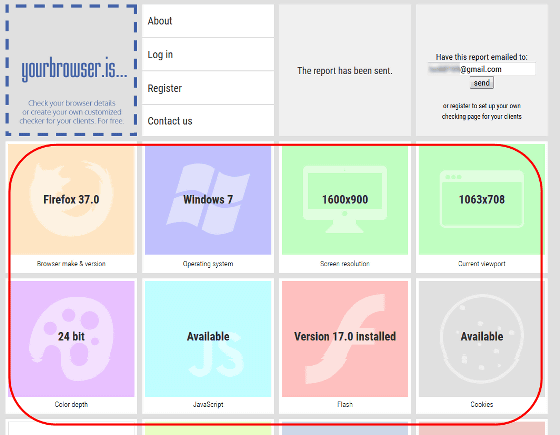Image resolution: width=560 pixels, height=435 pixels.
Task: Click the Screen resolution caption label
Action: point(345,264)
